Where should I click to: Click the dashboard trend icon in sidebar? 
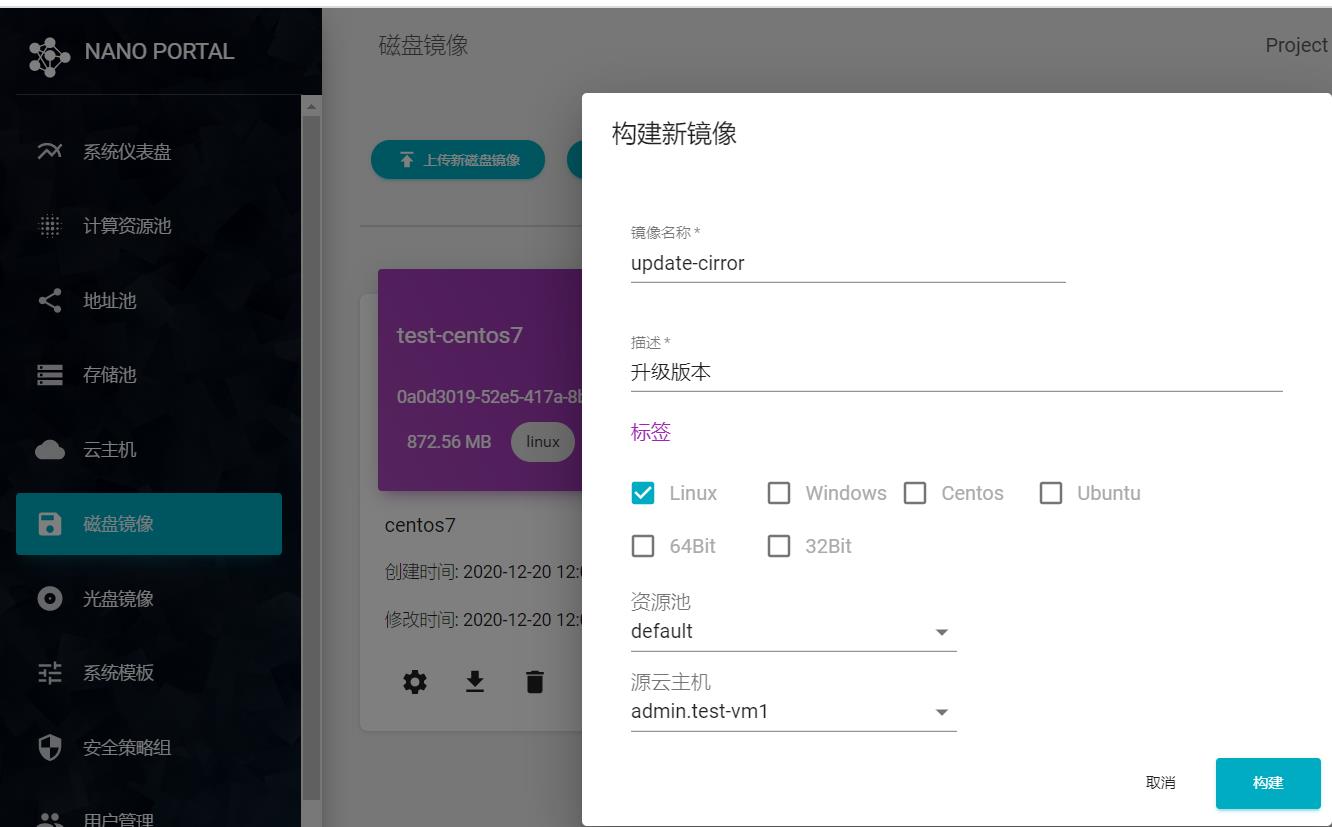49,152
